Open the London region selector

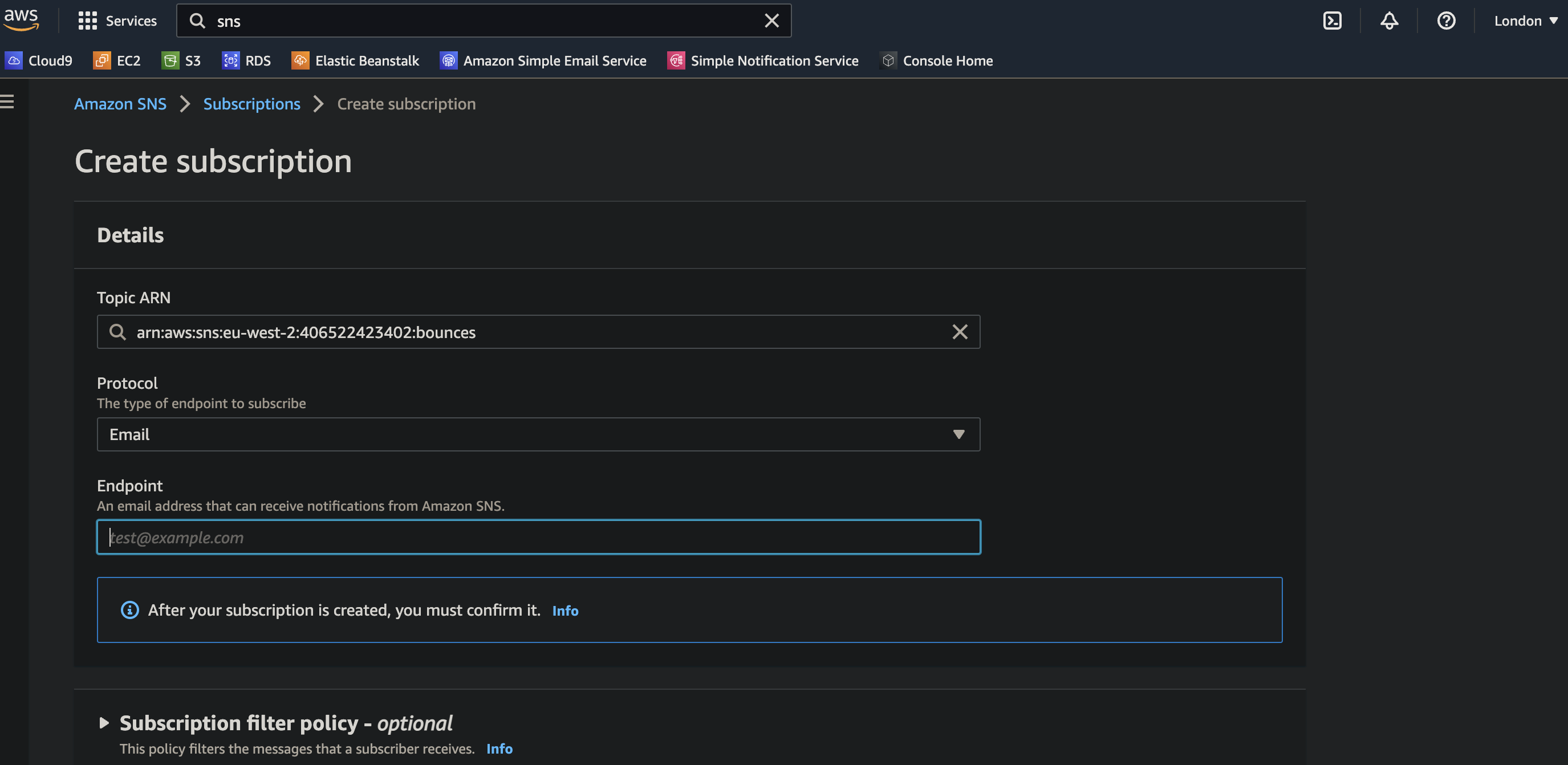[1525, 21]
